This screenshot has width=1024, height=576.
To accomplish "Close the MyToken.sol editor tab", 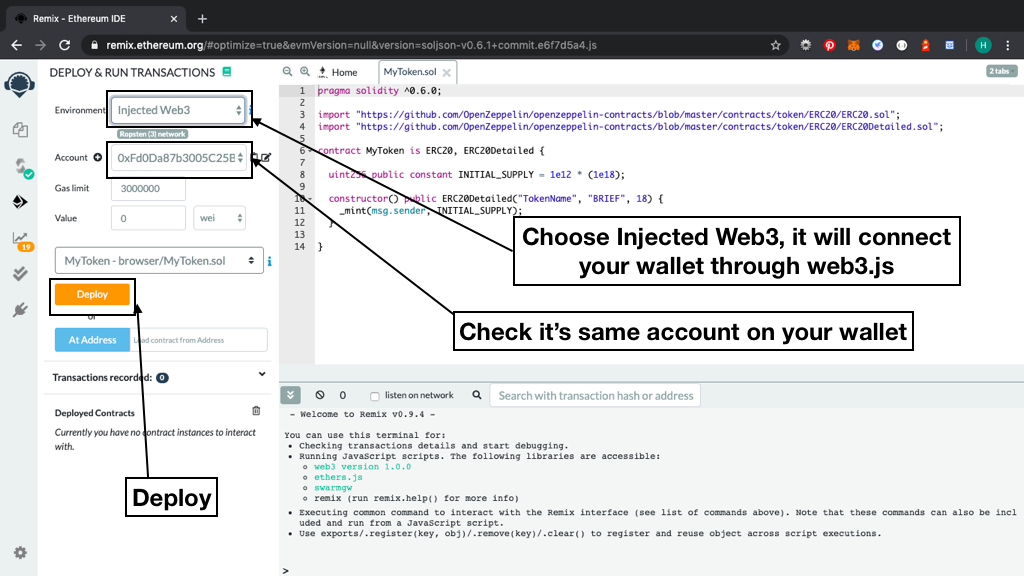I will 447,72.
